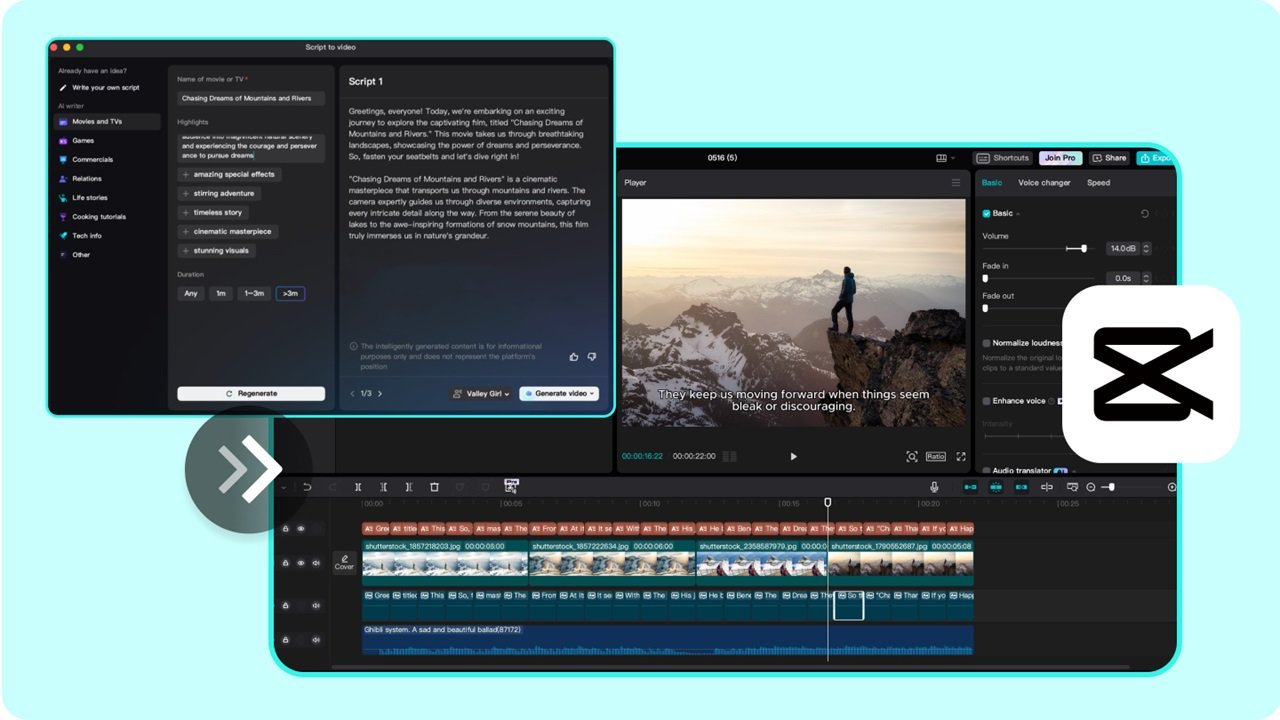Switch to the Voice changer tab
The width and height of the screenshot is (1280, 720).
1043,182
